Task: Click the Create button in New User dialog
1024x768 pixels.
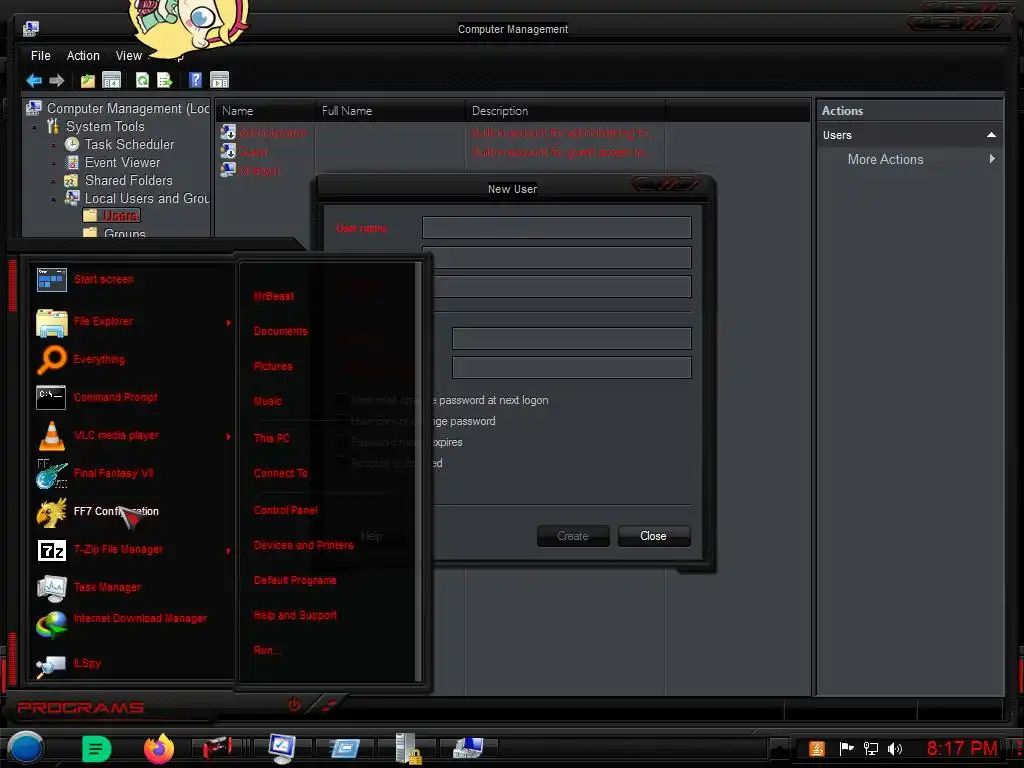Action: [573, 536]
